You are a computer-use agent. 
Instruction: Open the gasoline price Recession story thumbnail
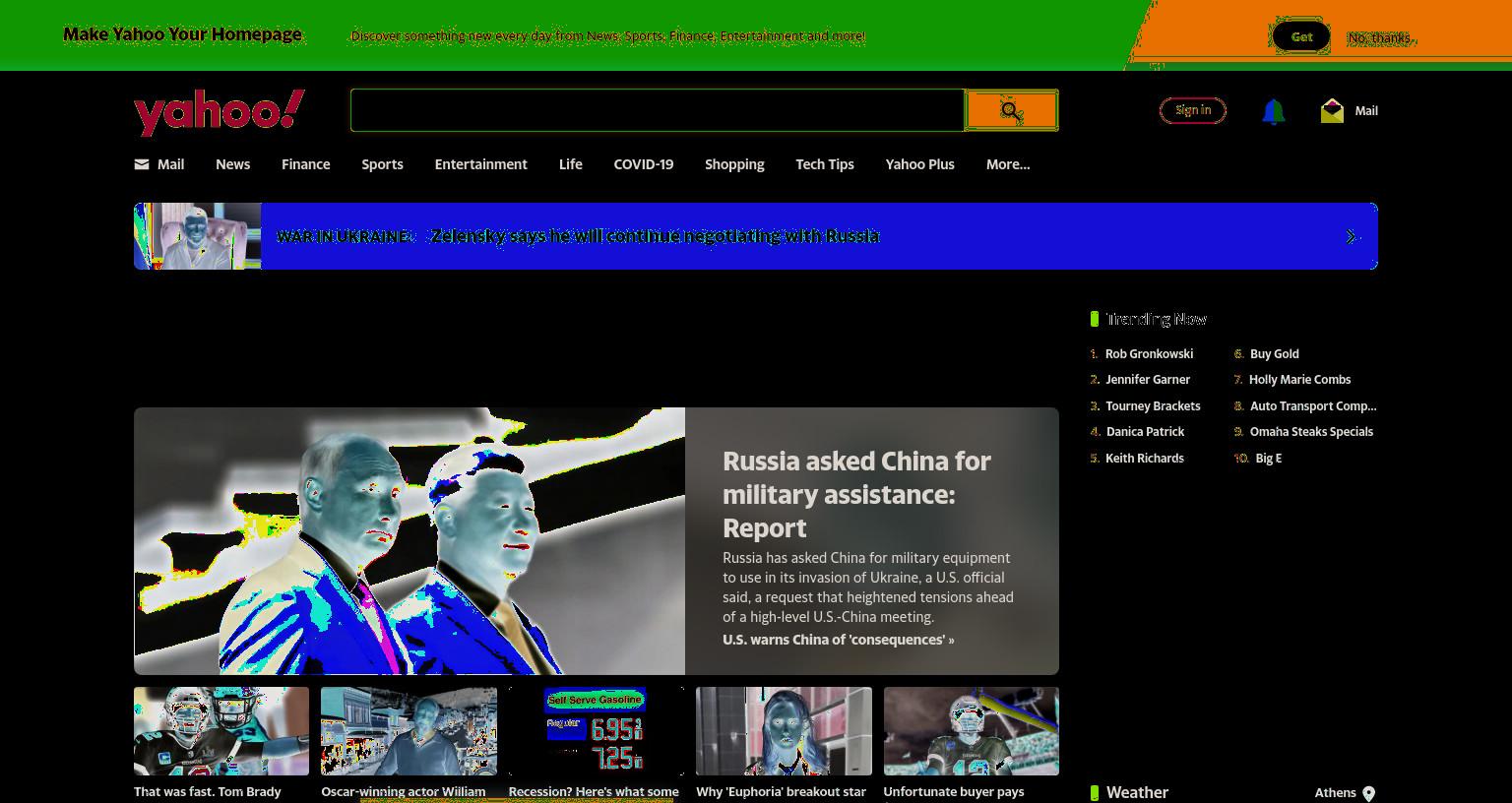tap(597, 731)
